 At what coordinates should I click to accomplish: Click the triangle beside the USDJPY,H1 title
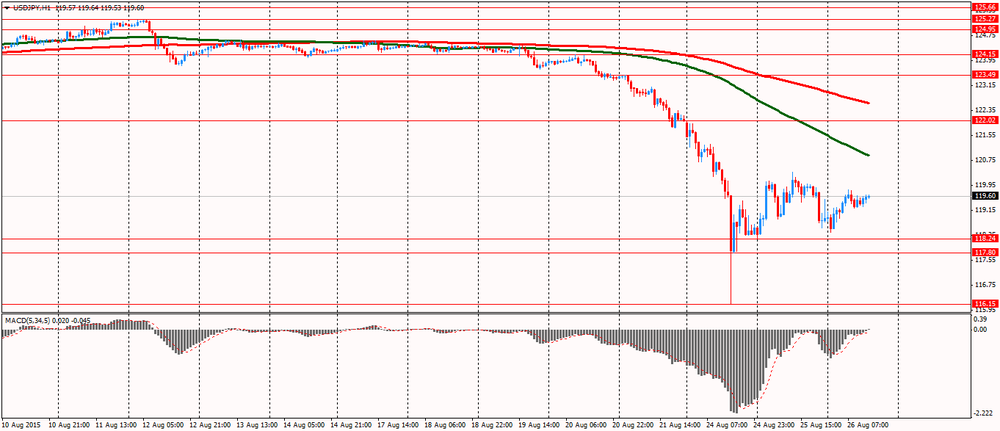coord(6,8)
